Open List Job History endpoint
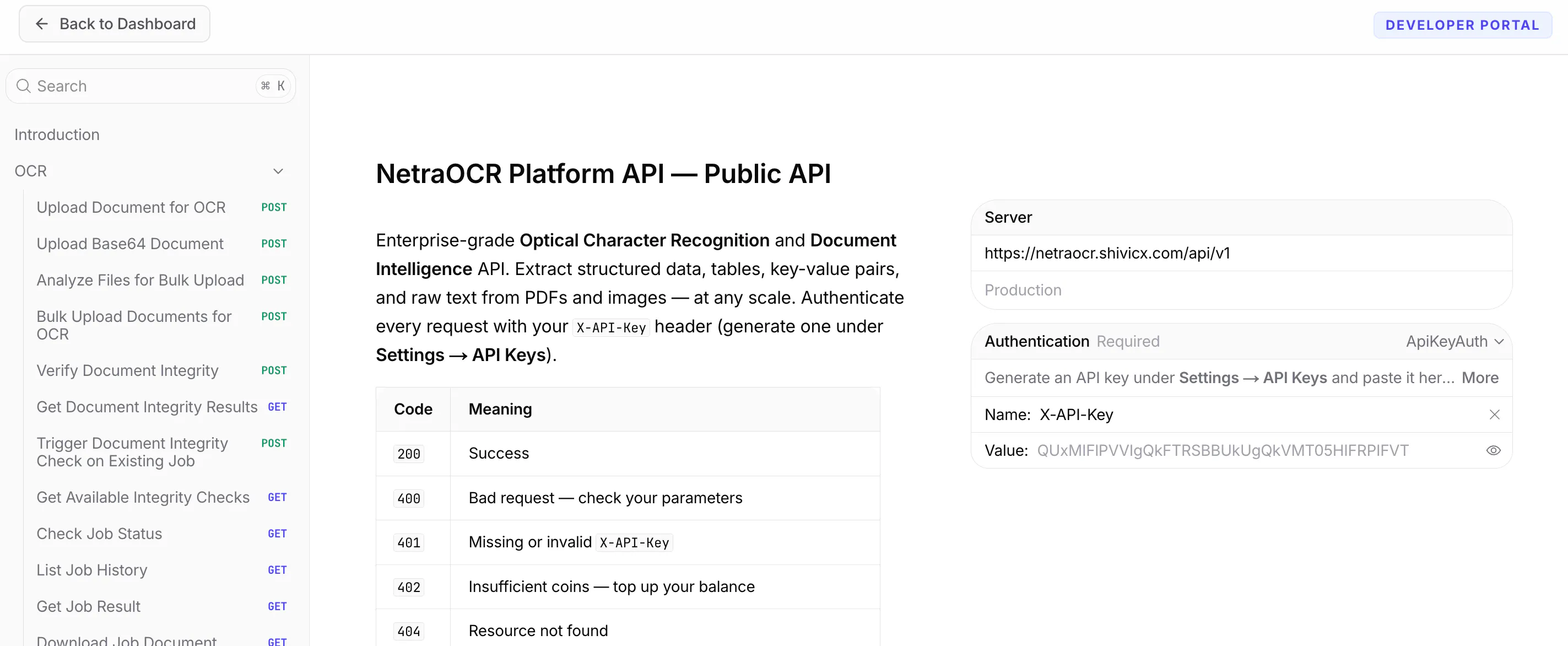Image resolution: width=1568 pixels, height=646 pixels. (x=161, y=570)
